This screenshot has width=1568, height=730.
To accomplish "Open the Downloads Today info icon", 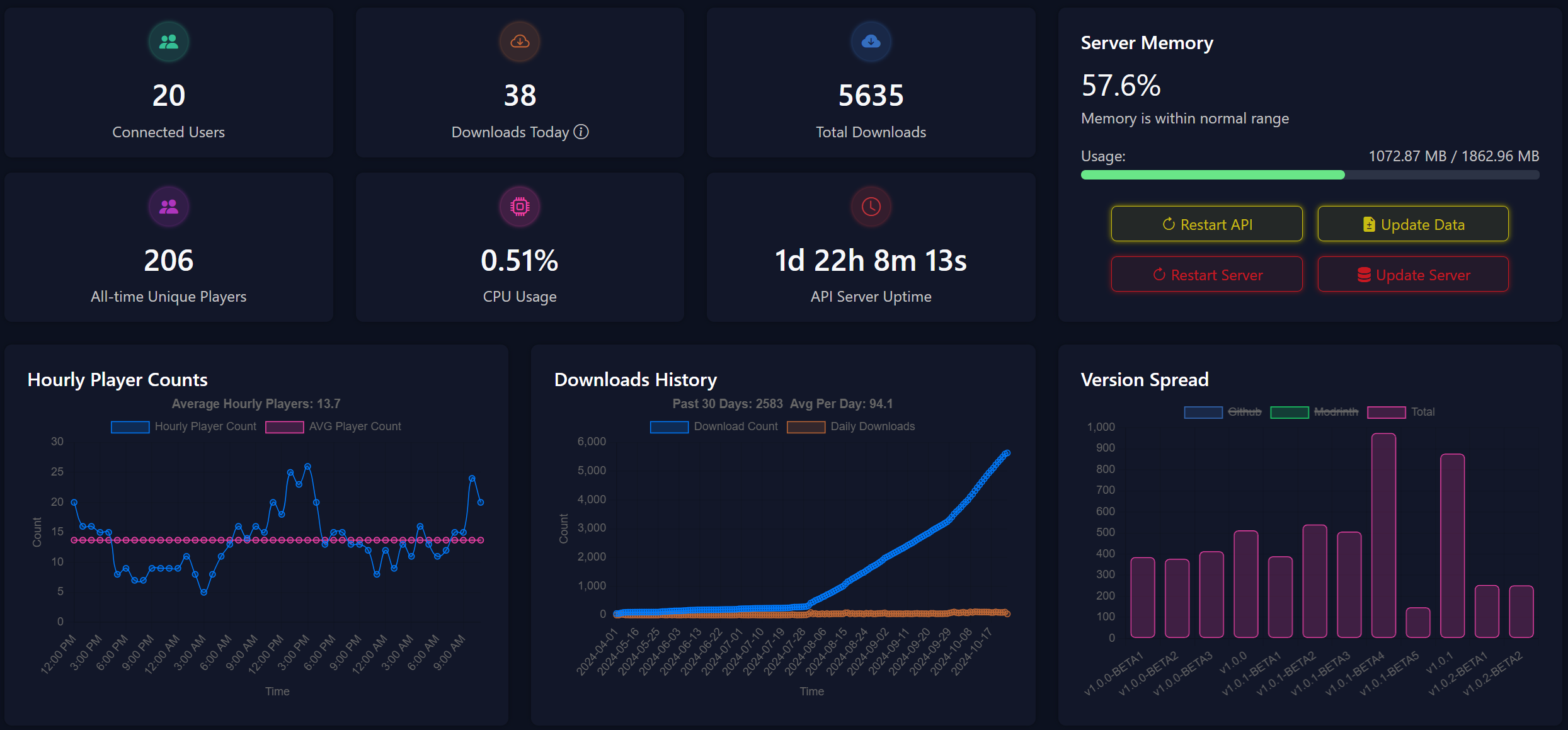I will pyautogui.click(x=581, y=132).
